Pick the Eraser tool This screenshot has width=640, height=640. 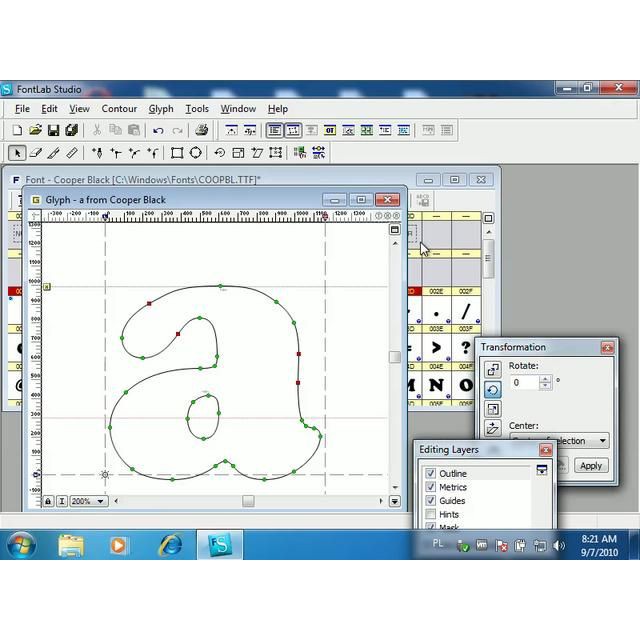(36, 153)
